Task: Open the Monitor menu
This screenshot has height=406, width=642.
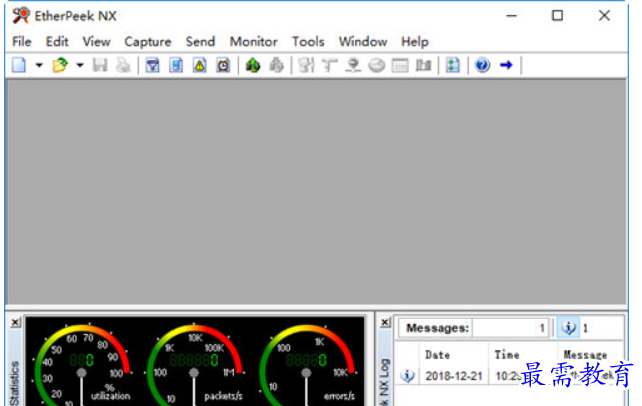Action: pos(253,41)
